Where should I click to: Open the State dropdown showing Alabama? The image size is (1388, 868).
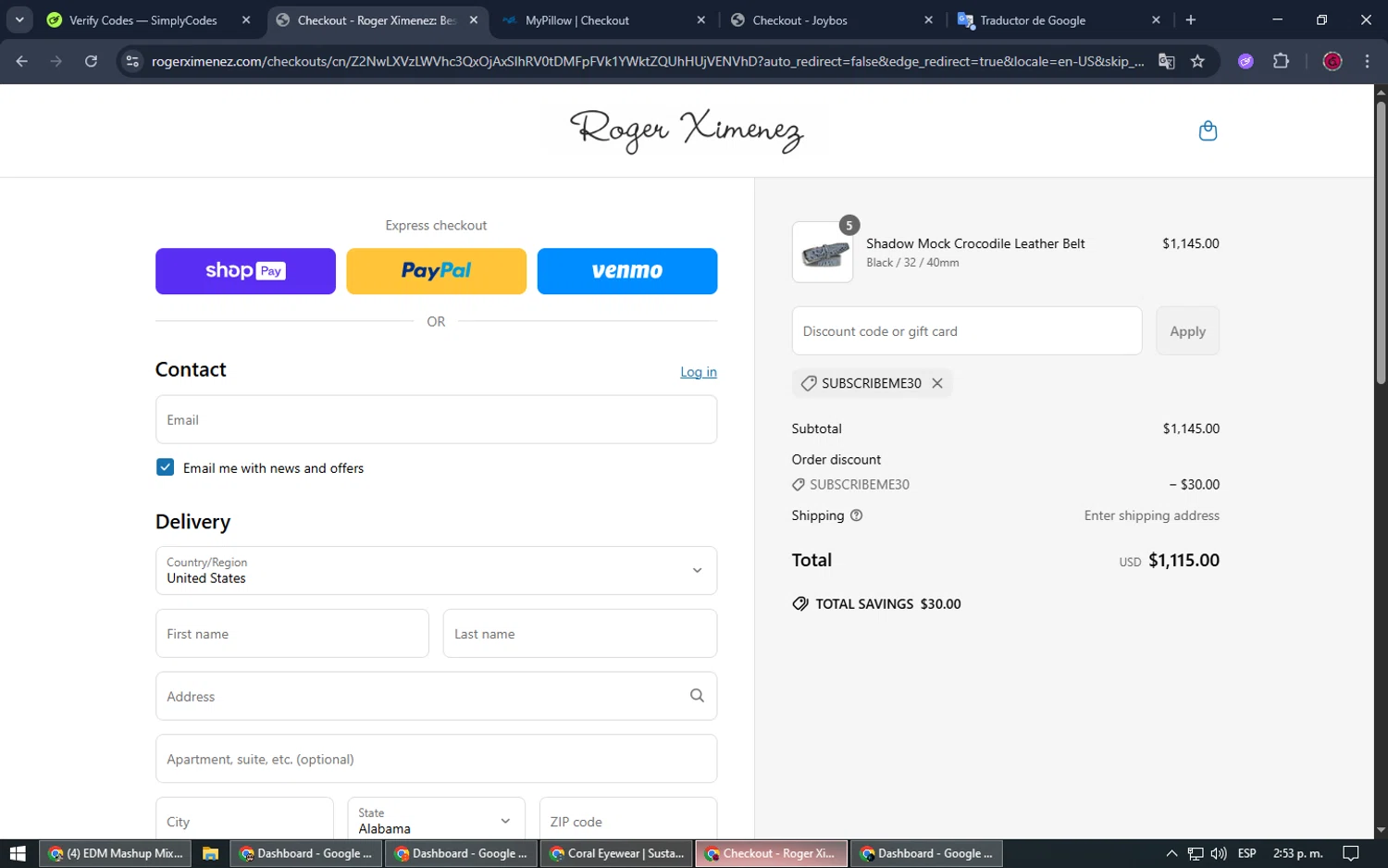(436, 821)
